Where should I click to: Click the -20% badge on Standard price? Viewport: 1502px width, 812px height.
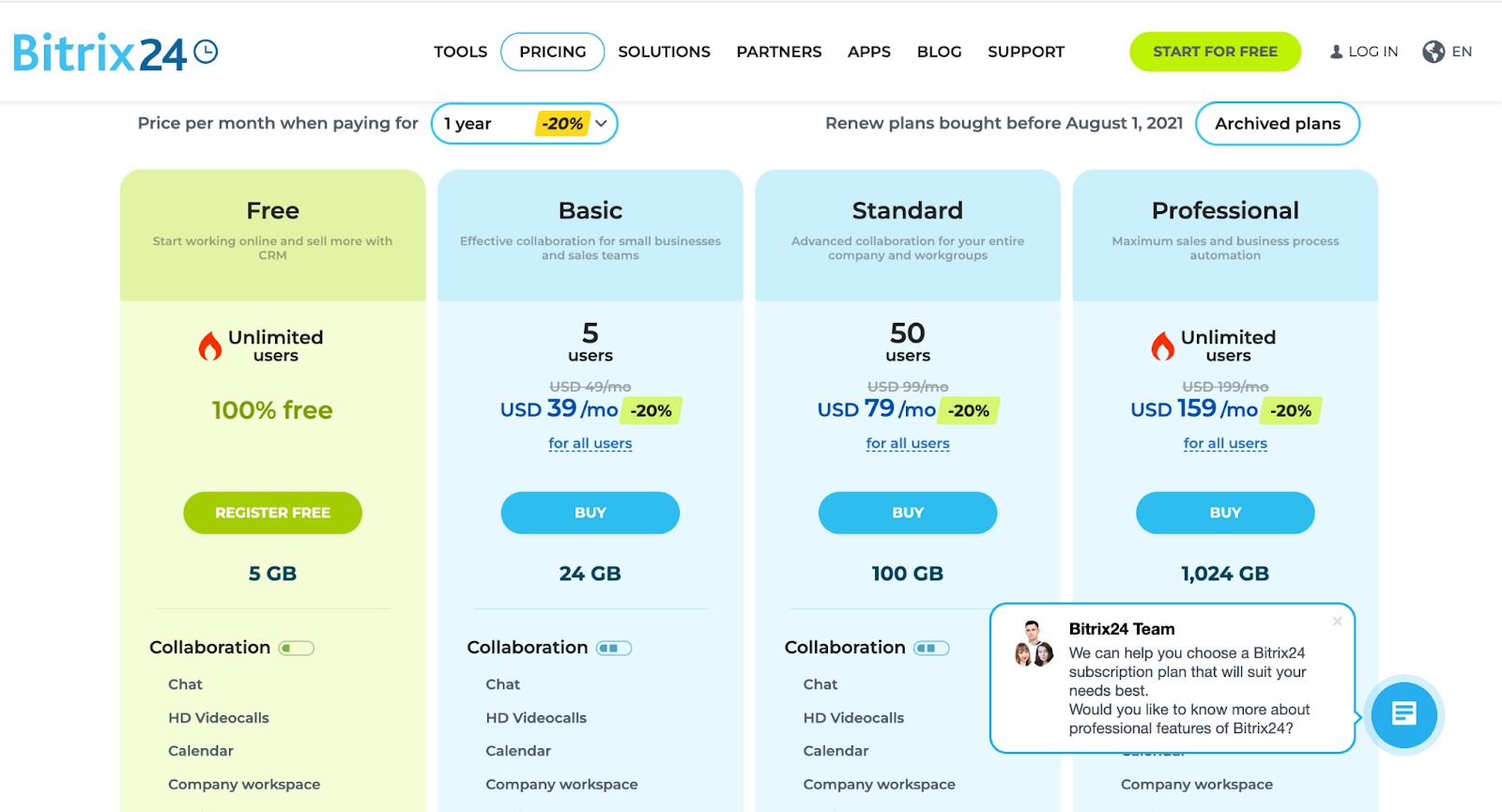(x=969, y=410)
